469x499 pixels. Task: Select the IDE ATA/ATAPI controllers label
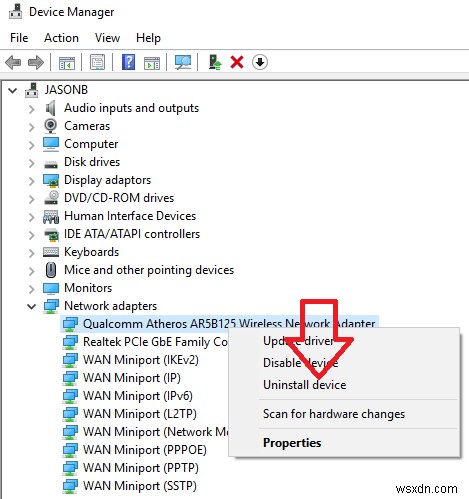(132, 234)
